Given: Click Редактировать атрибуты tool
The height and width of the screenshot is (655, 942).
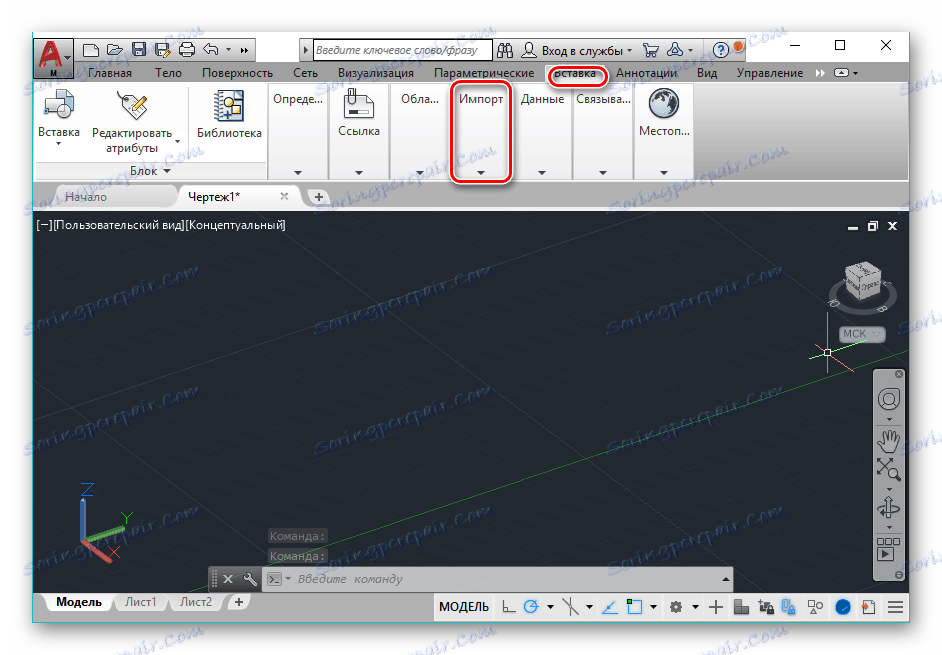Looking at the screenshot, I should (x=132, y=121).
